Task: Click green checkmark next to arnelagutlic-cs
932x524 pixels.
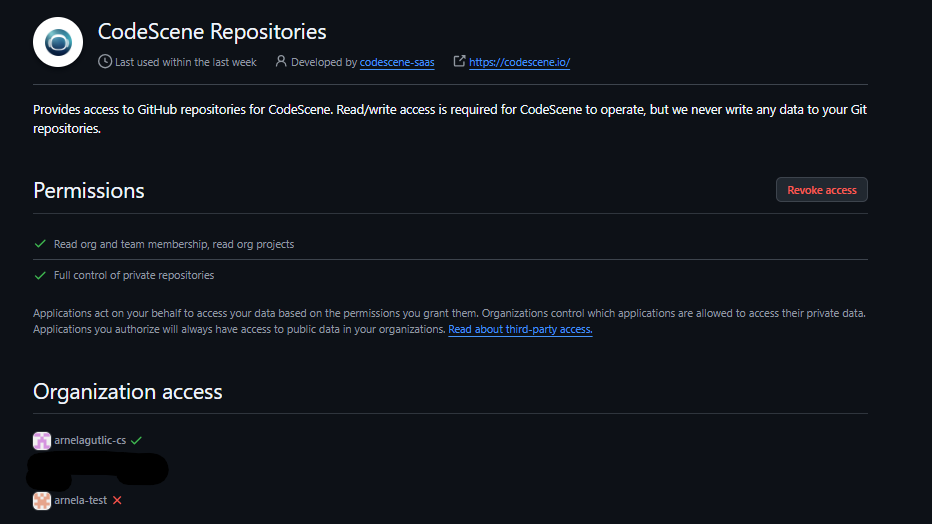Action: [x=137, y=440]
